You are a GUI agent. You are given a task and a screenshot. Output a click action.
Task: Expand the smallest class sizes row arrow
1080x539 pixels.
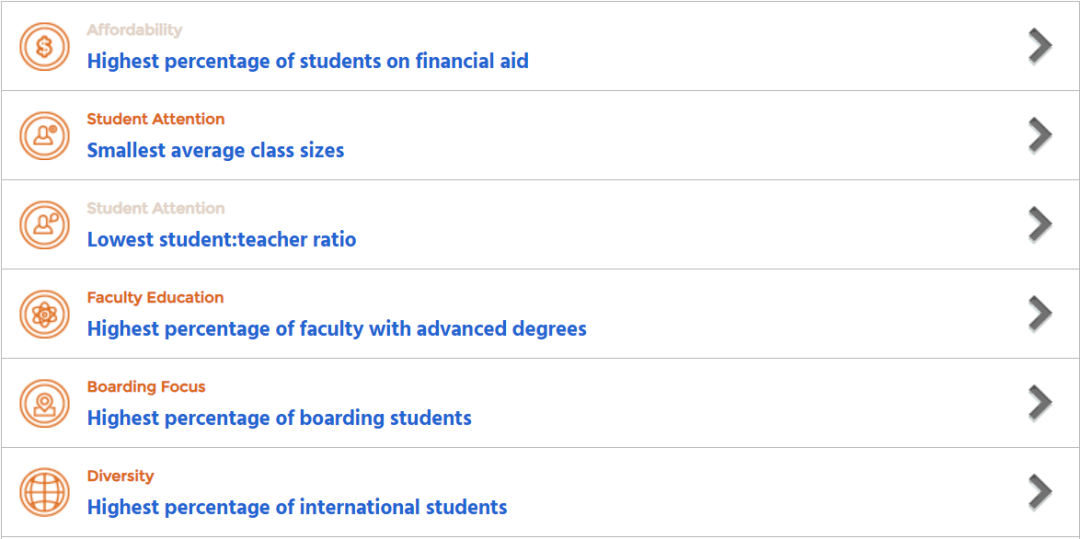pyautogui.click(x=1040, y=135)
